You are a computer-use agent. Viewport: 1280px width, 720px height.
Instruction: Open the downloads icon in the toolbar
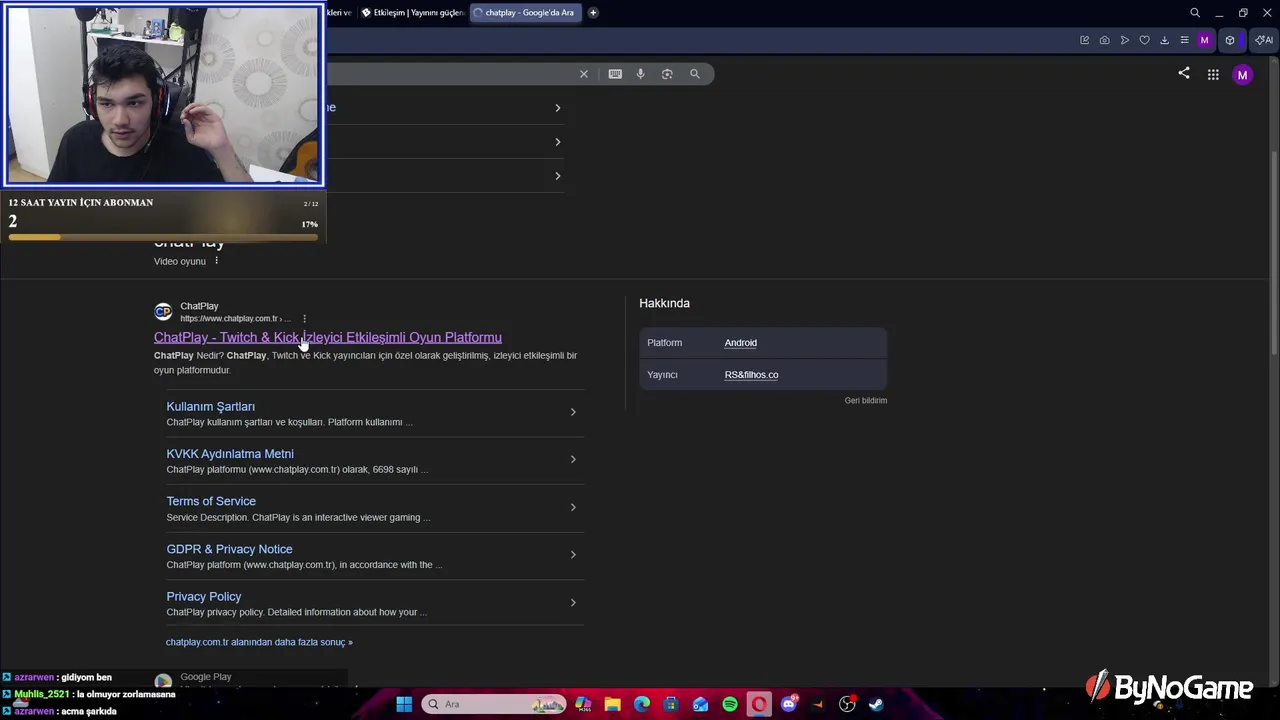[1164, 40]
